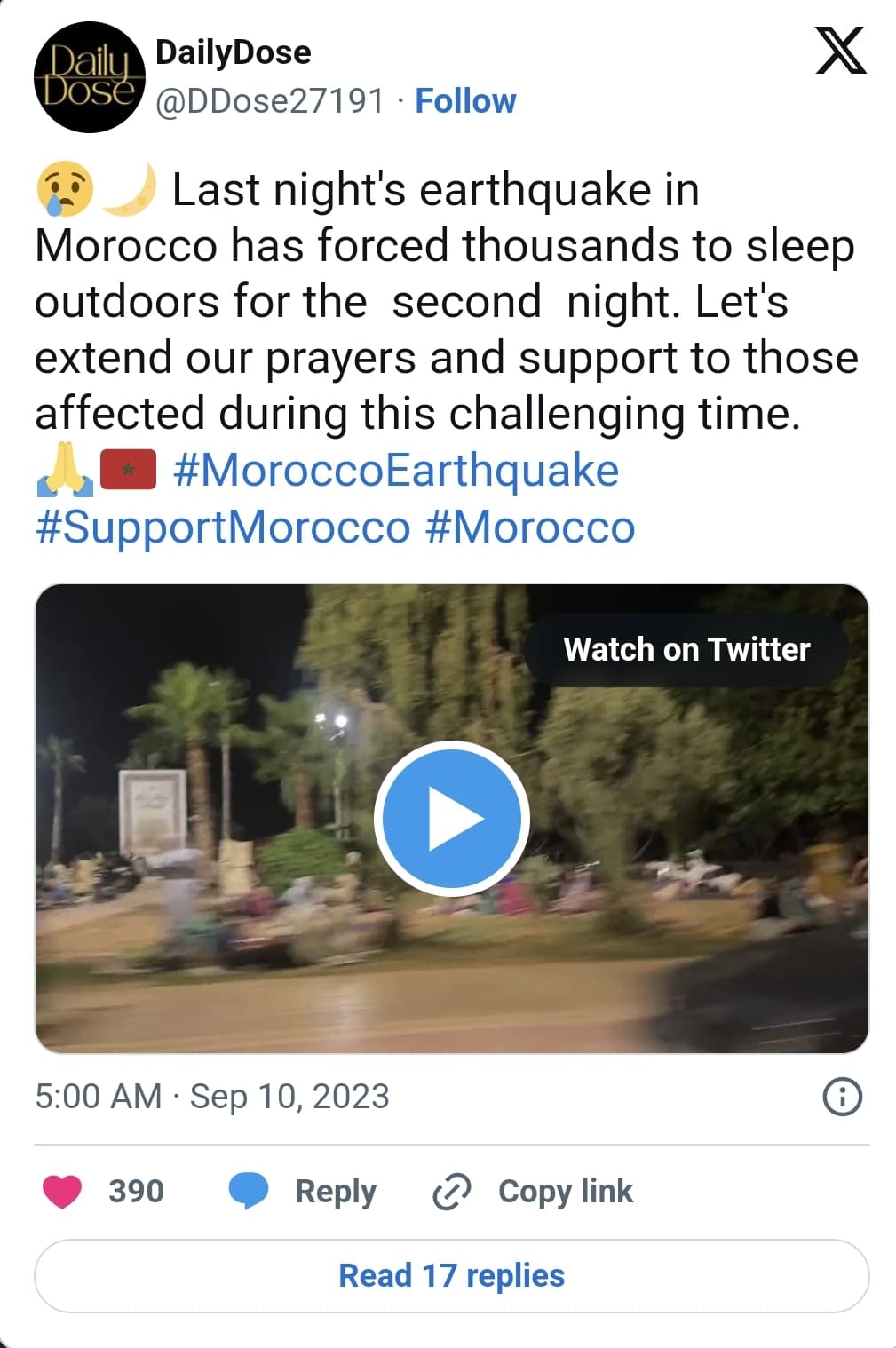Viewport: 896px width, 1348px height.
Task: Click the tweet body text
Action: tap(444, 302)
